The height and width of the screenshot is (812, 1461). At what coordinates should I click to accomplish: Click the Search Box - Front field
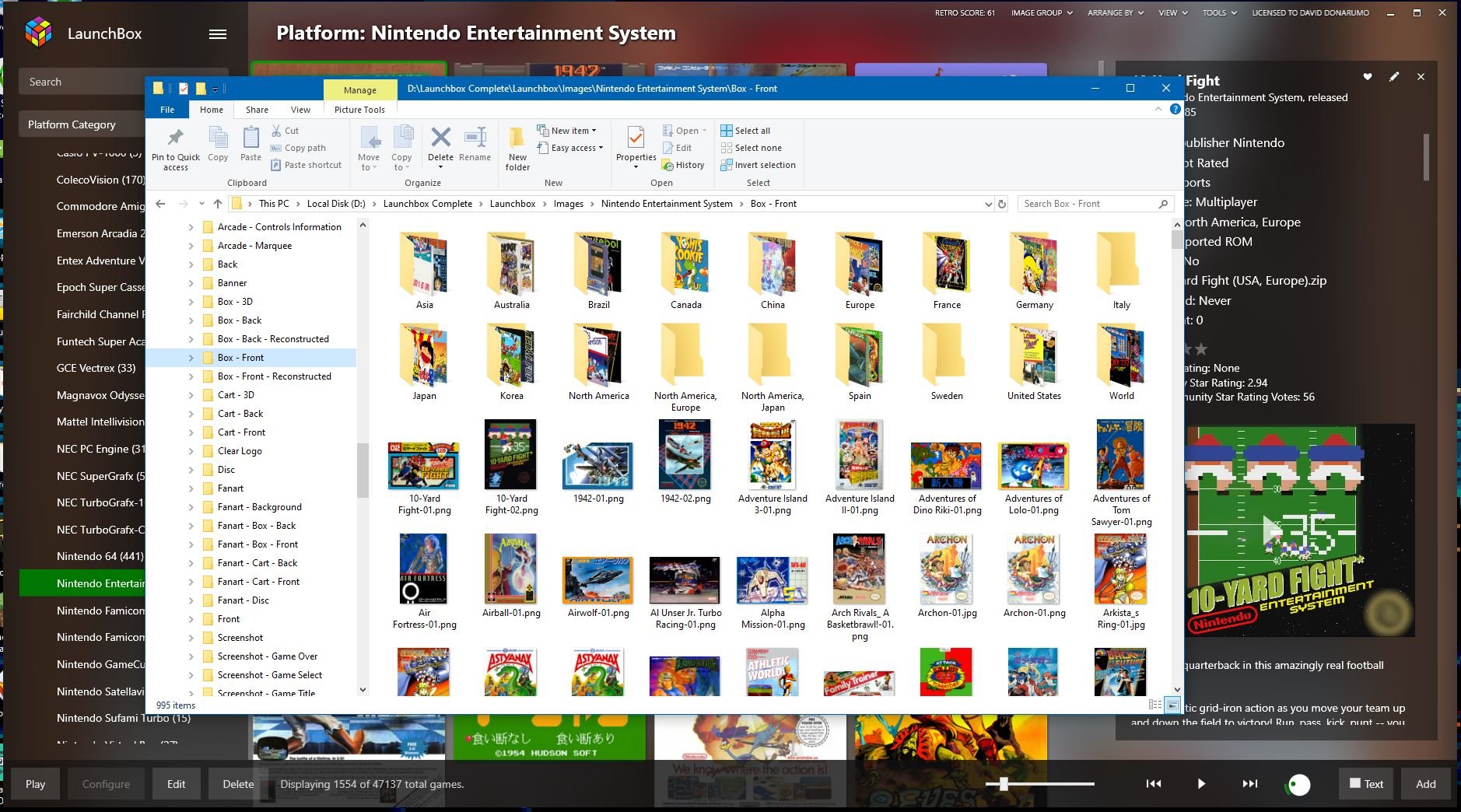click(1095, 204)
